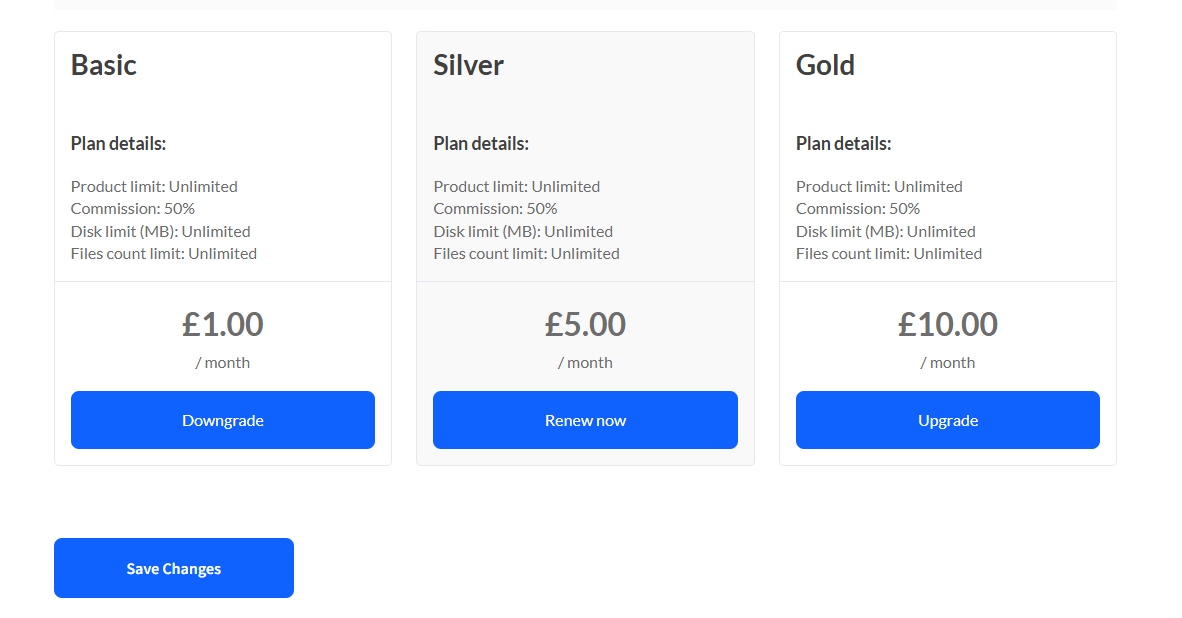Save Changes at the bottom

[173, 568]
